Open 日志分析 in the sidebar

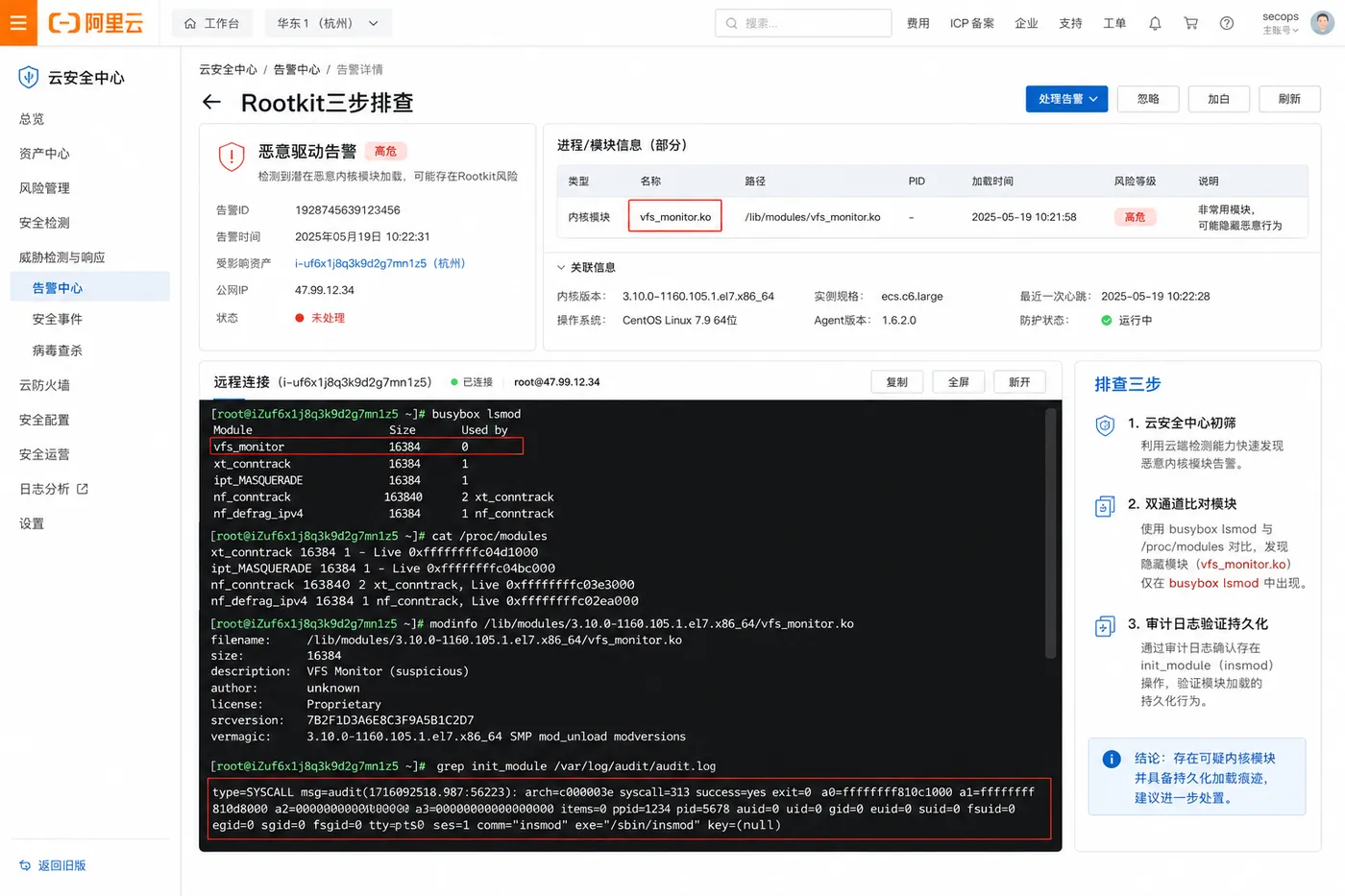click(44, 489)
